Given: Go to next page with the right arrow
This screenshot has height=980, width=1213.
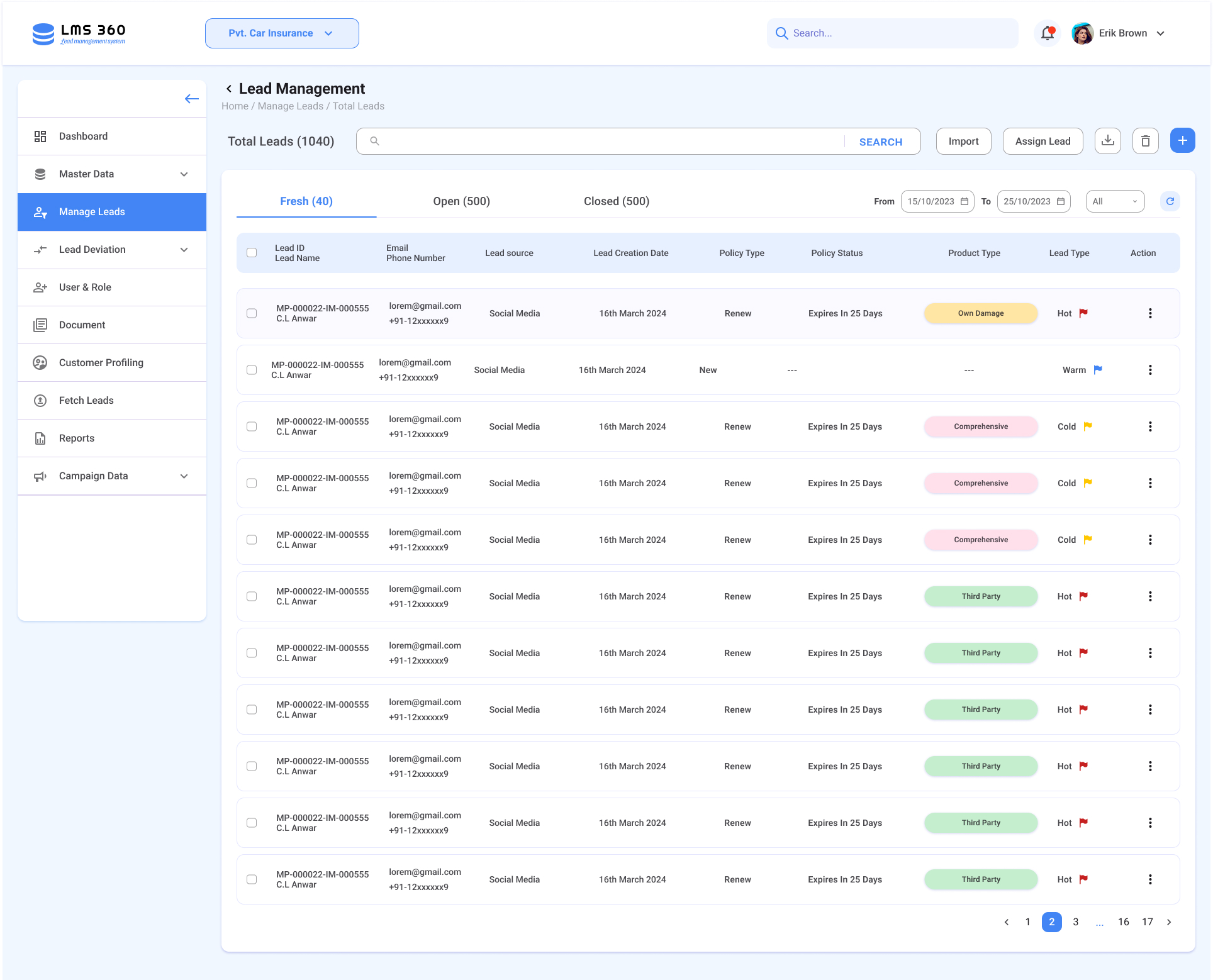Looking at the screenshot, I should 1169,922.
